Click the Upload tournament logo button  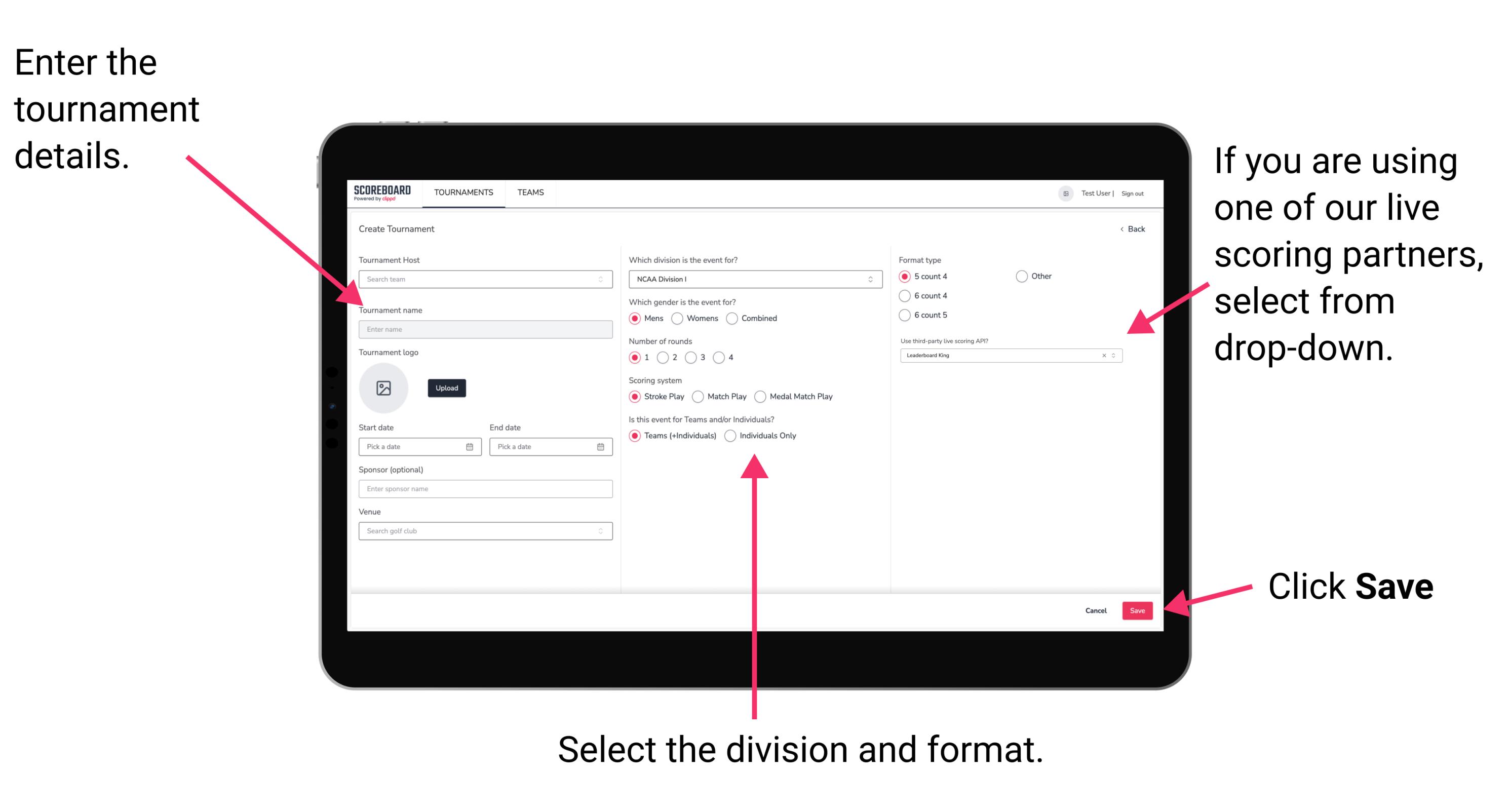pyautogui.click(x=446, y=388)
